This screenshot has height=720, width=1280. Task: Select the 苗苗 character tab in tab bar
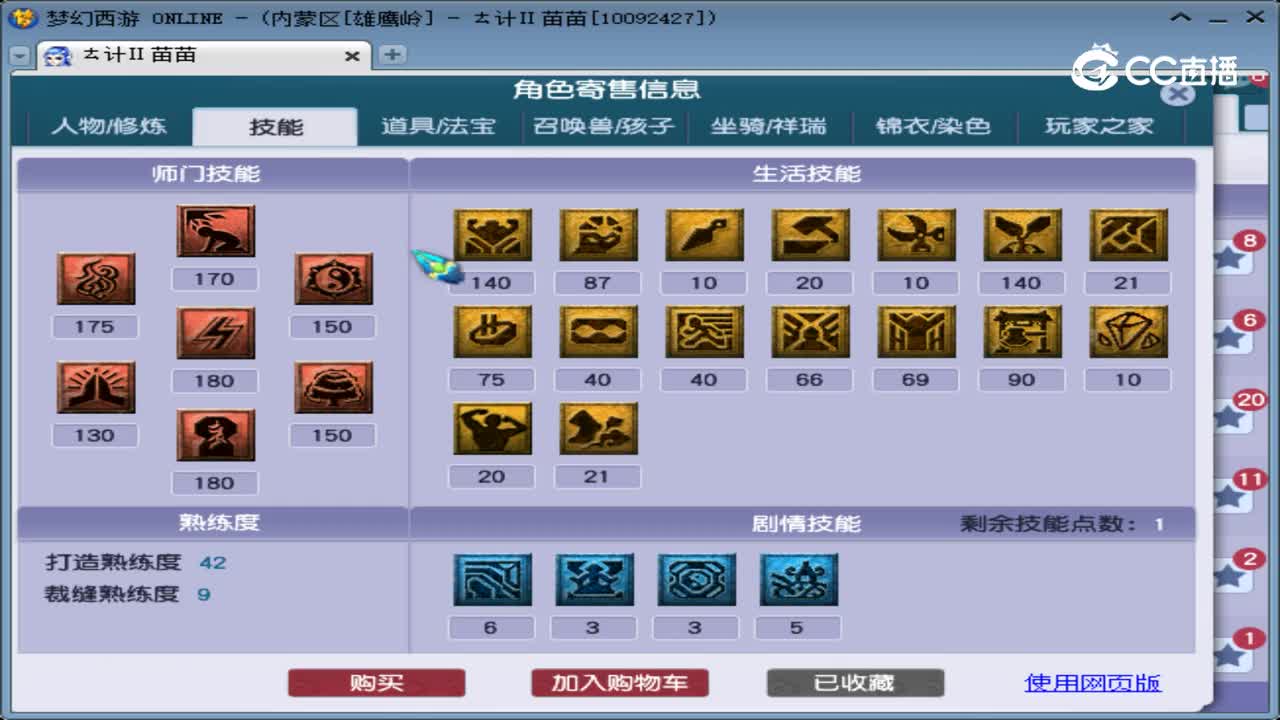coord(204,55)
